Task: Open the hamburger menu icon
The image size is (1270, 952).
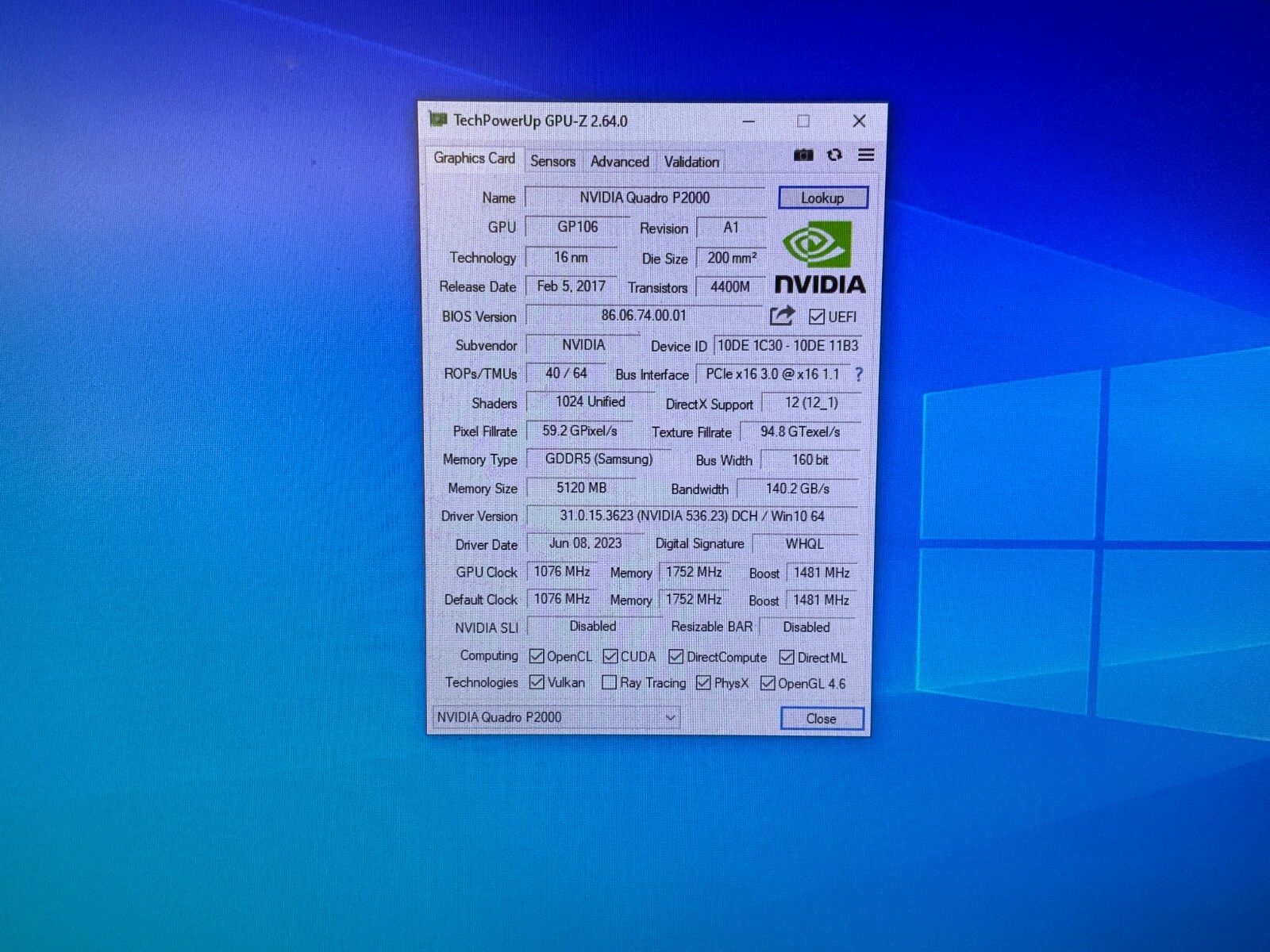Action: (x=866, y=155)
